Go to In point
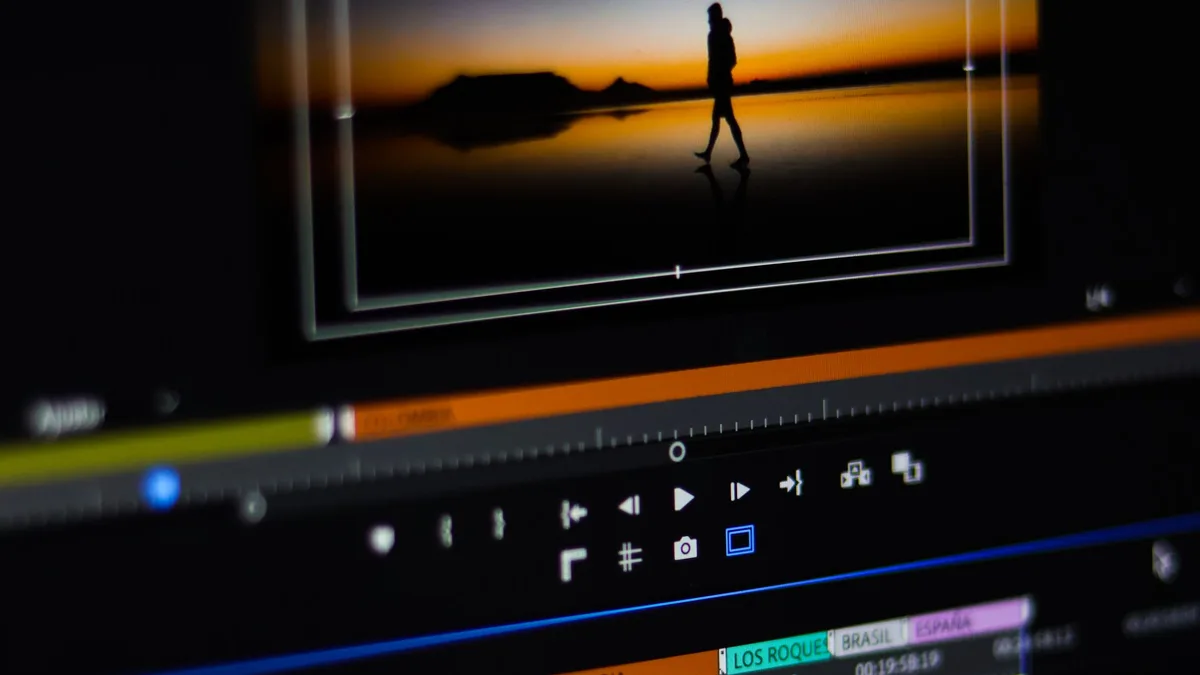 coord(573,514)
